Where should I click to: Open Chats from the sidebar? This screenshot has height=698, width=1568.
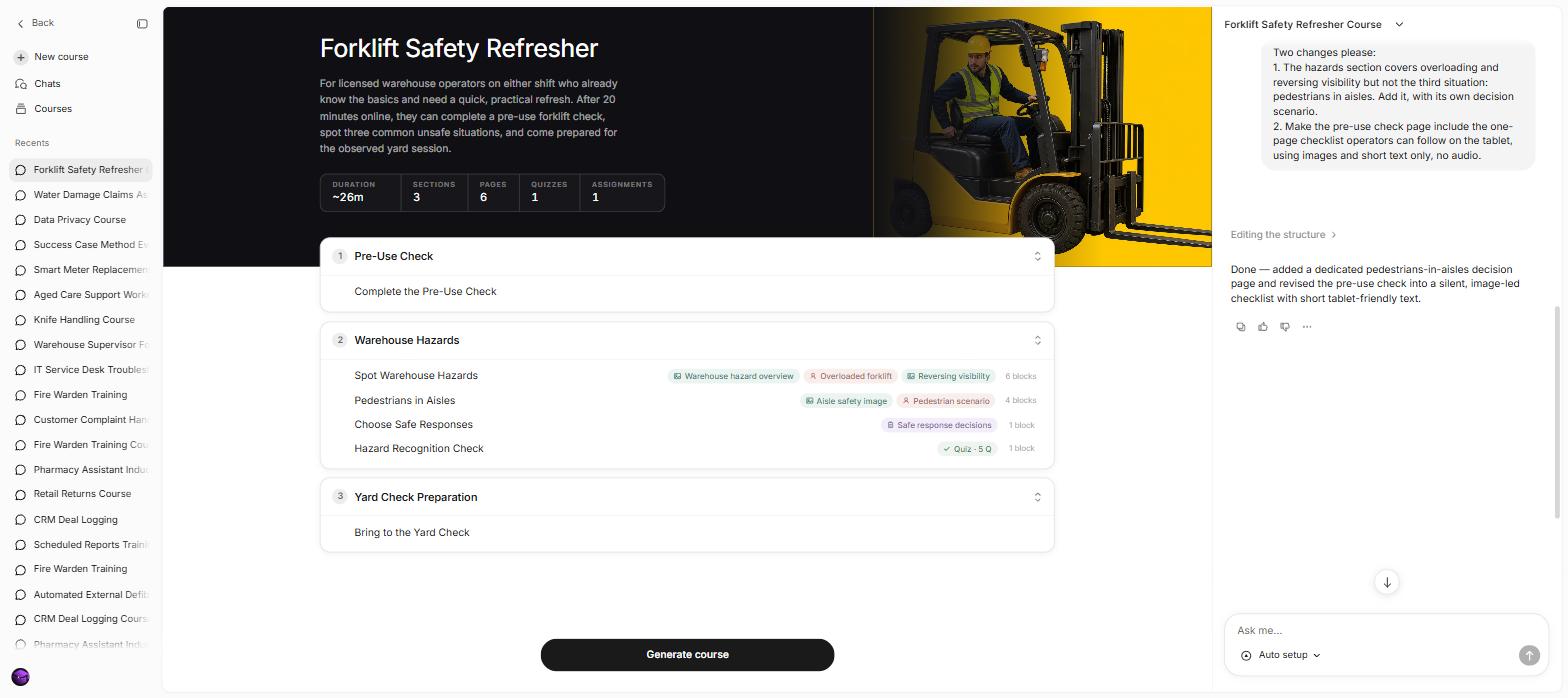(46, 84)
